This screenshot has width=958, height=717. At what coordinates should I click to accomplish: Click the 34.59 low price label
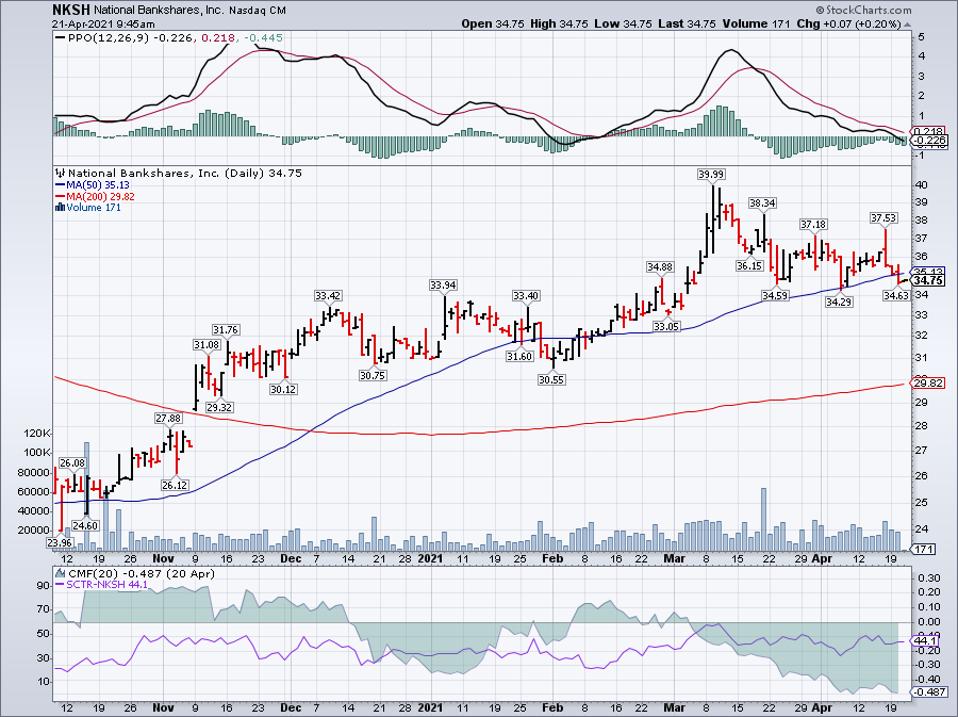click(775, 296)
